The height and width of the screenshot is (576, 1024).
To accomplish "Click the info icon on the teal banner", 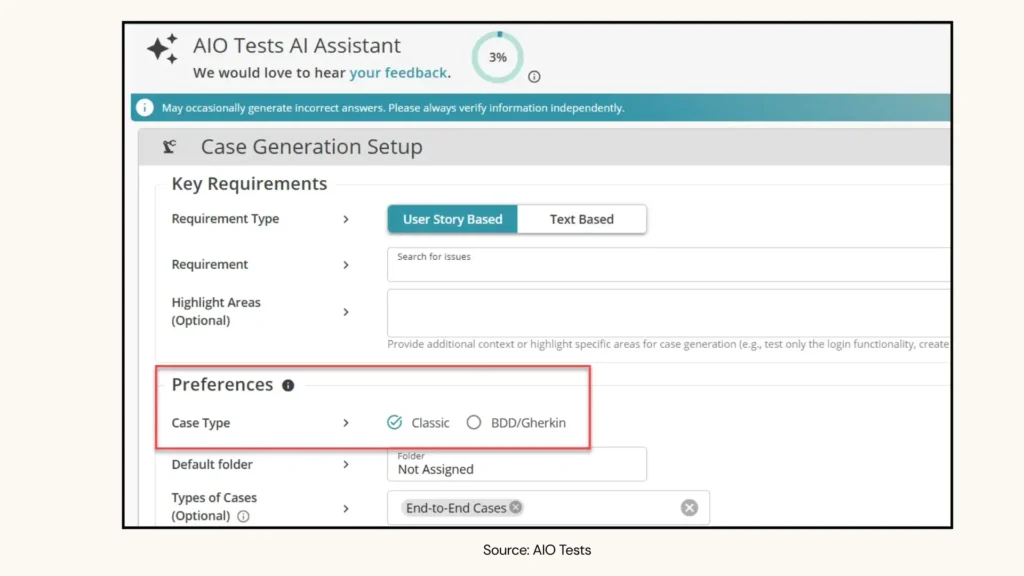I will (x=145, y=107).
